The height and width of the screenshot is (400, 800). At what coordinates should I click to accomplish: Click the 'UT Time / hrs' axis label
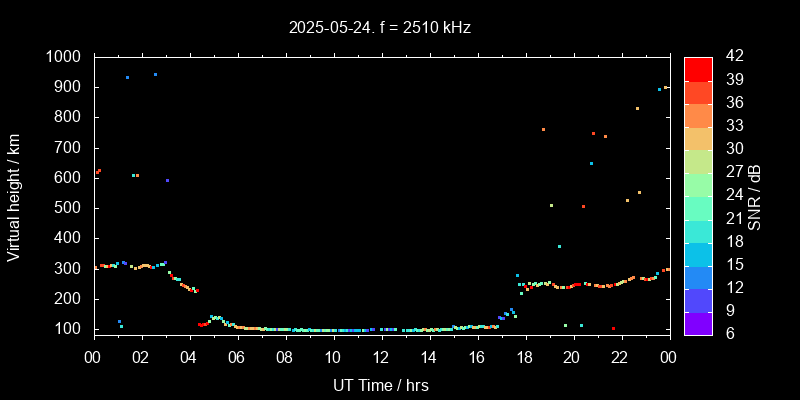380,384
